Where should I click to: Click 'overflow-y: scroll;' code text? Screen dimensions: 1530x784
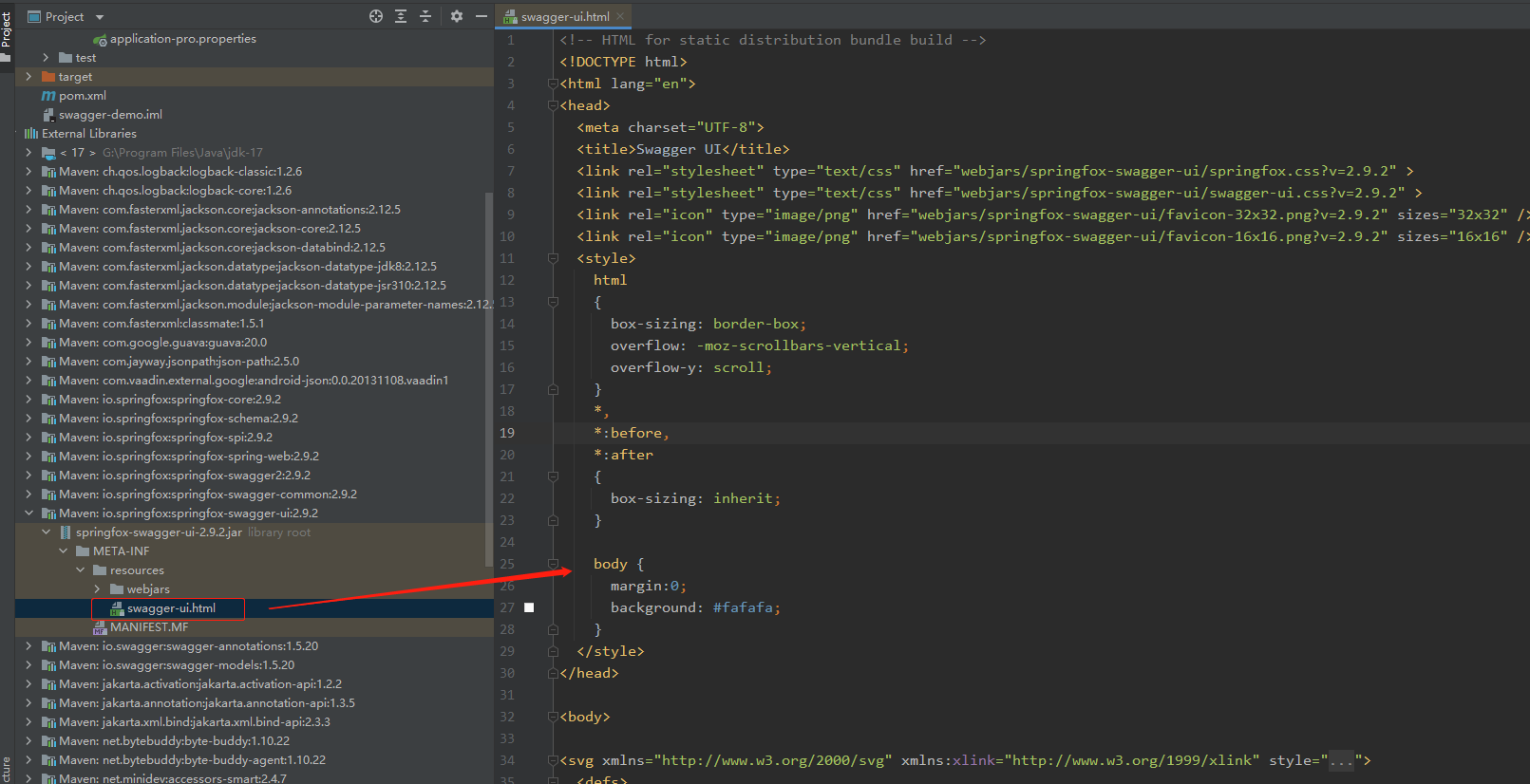691,367
